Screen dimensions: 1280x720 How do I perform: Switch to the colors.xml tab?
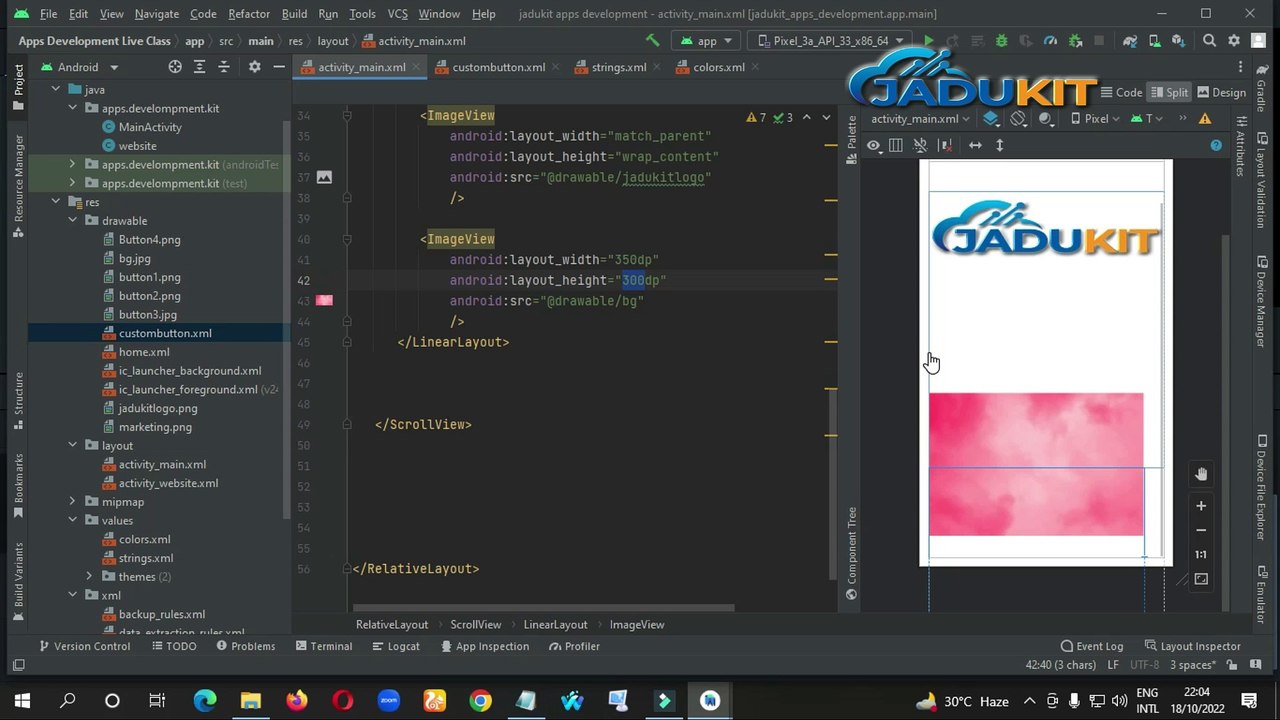coord(718,67)
